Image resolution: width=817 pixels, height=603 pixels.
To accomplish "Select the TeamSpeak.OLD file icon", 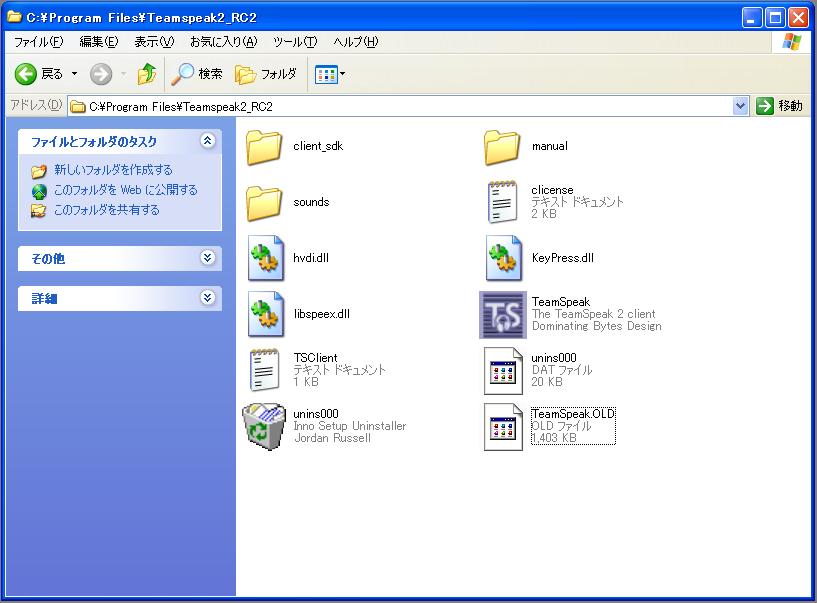I will pos(503,427).
